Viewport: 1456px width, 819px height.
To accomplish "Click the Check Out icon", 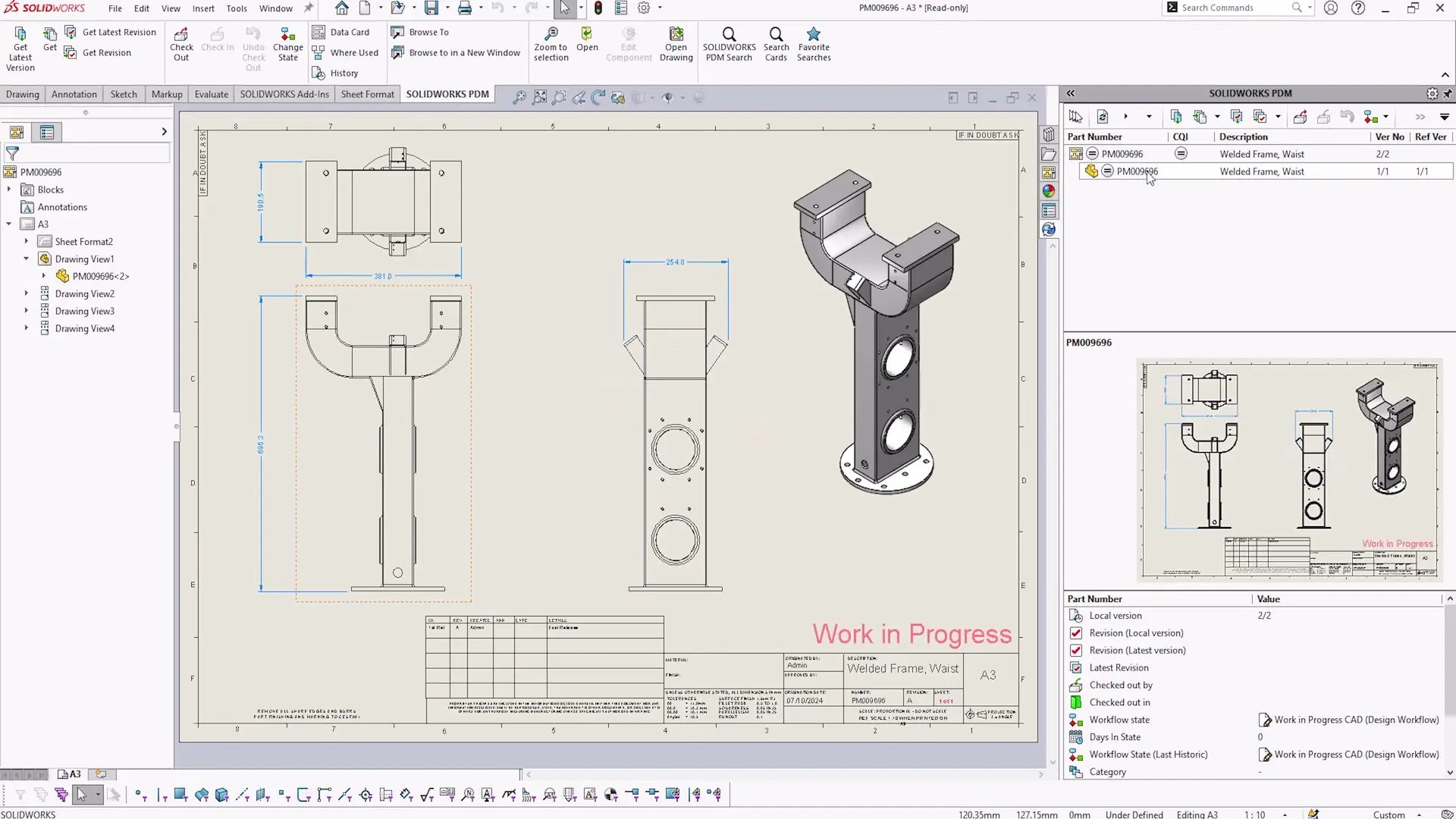I will pos(181,36).
